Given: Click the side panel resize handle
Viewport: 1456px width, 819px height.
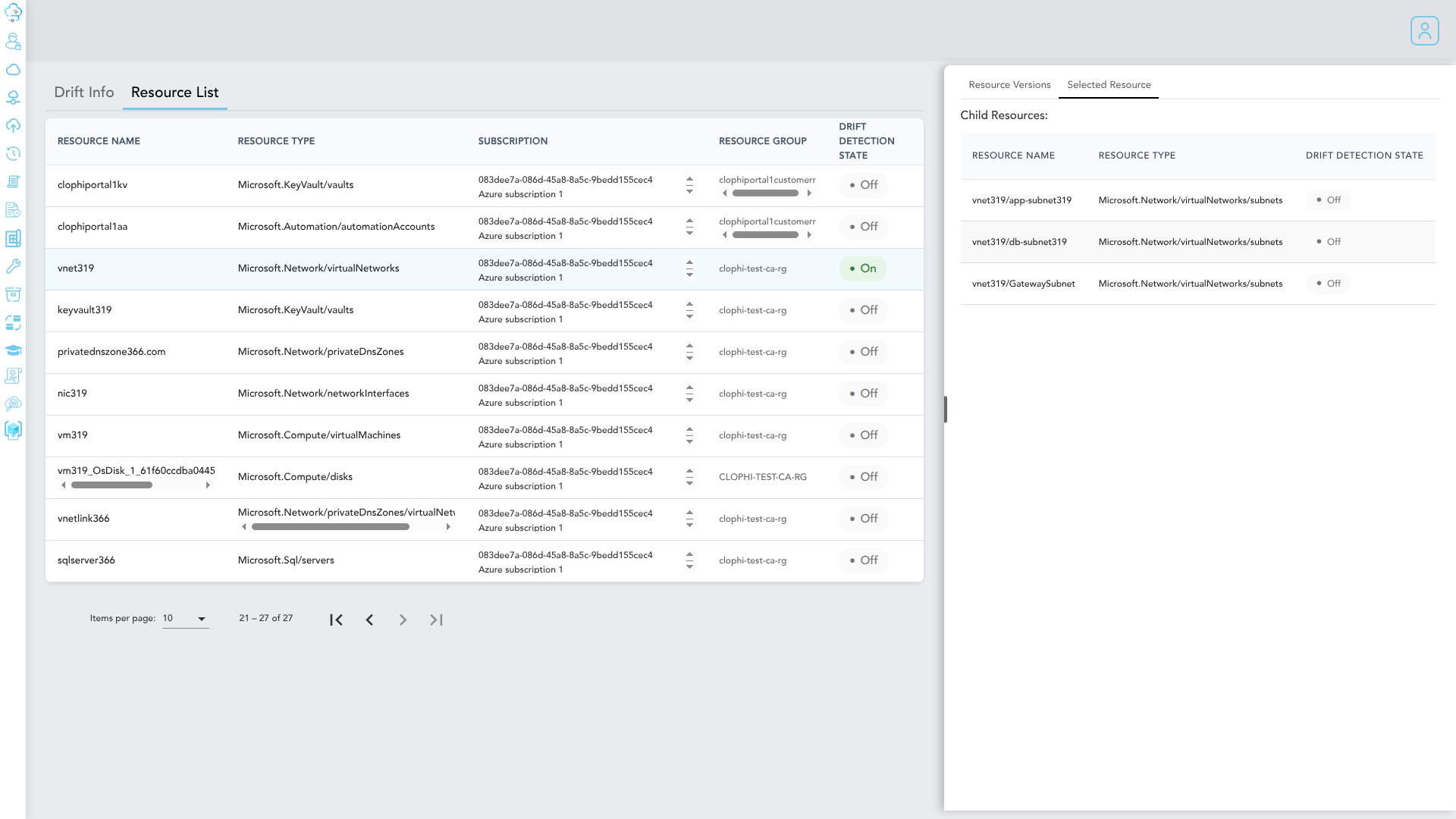Looking at the screenshot, I should coord(946,409).
